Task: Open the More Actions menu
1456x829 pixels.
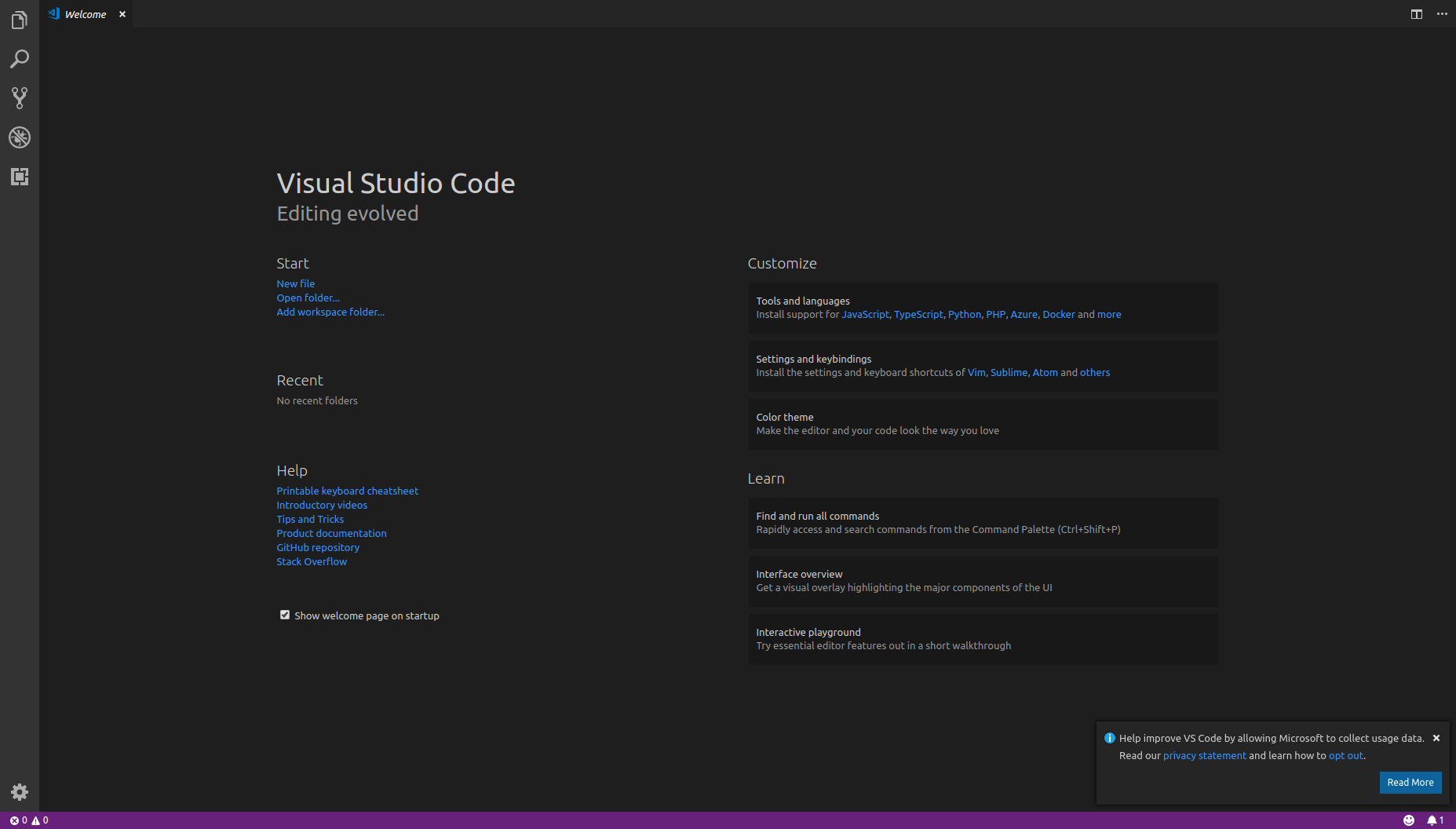Action: point(1442,13)
